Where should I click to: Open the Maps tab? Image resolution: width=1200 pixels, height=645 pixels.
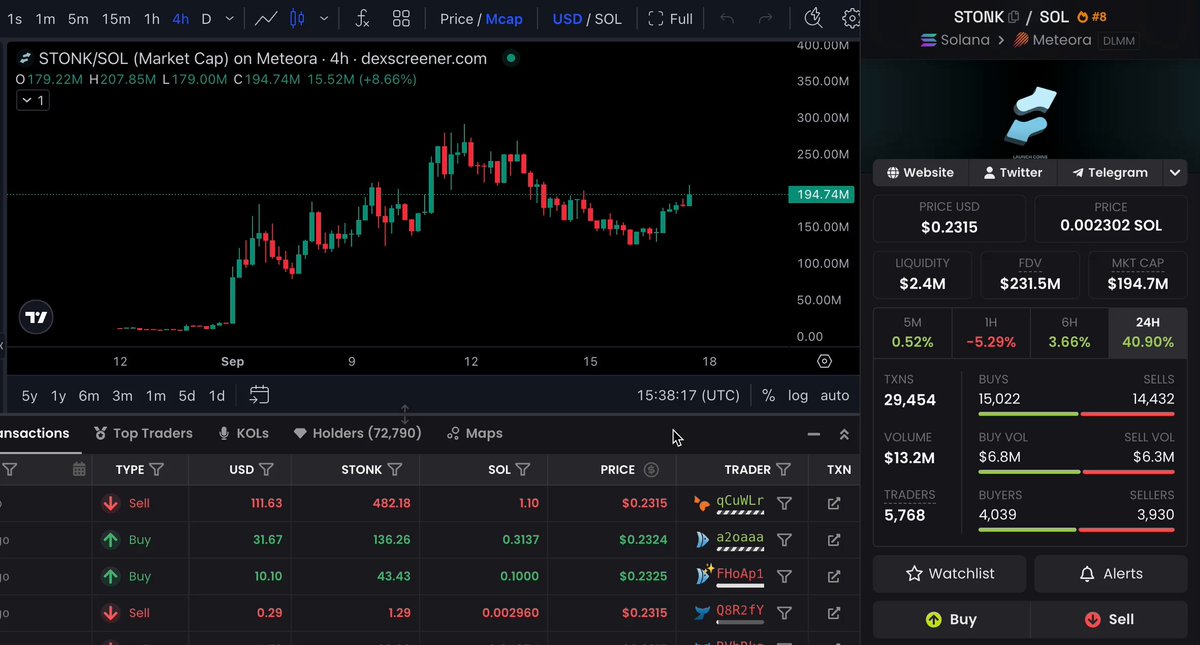click(x=474, y=433)
